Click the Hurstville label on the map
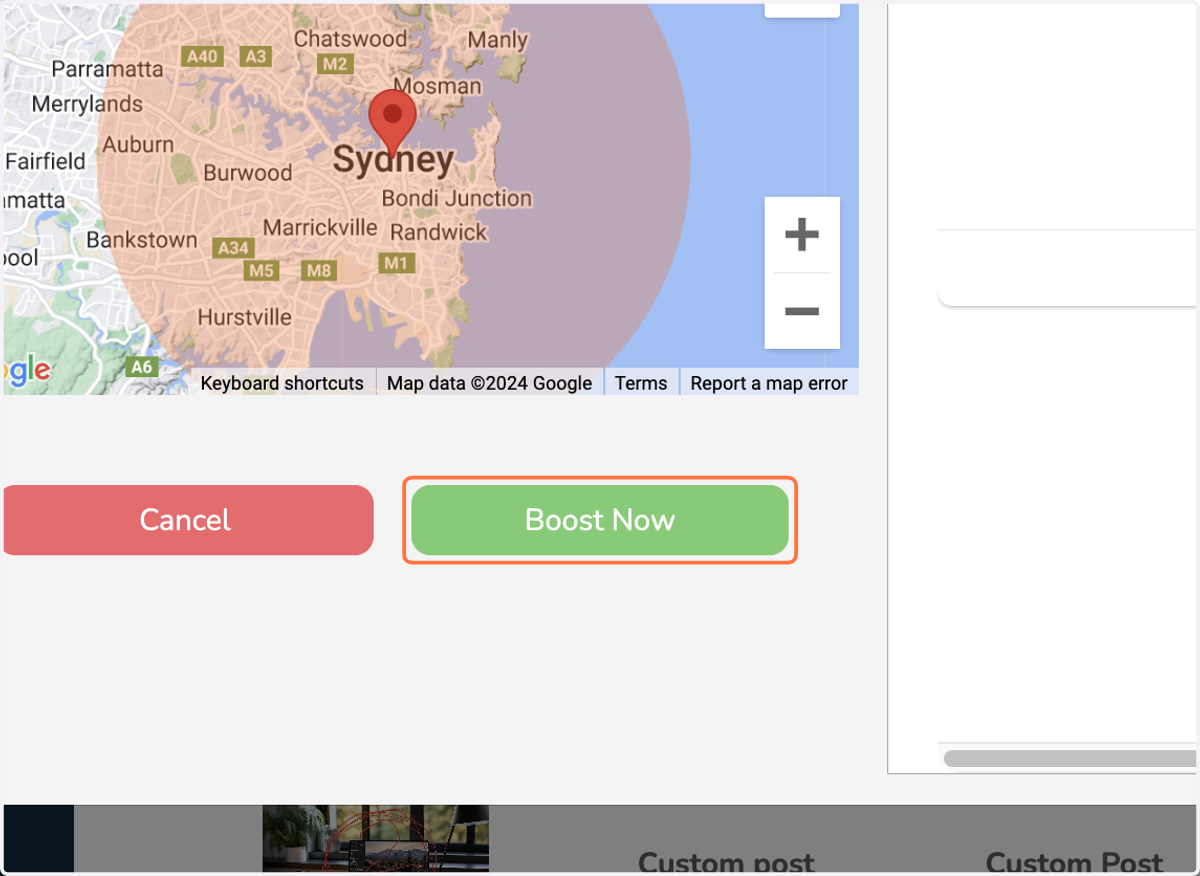This screenshot has height=876, width=1200. [245, 318]
